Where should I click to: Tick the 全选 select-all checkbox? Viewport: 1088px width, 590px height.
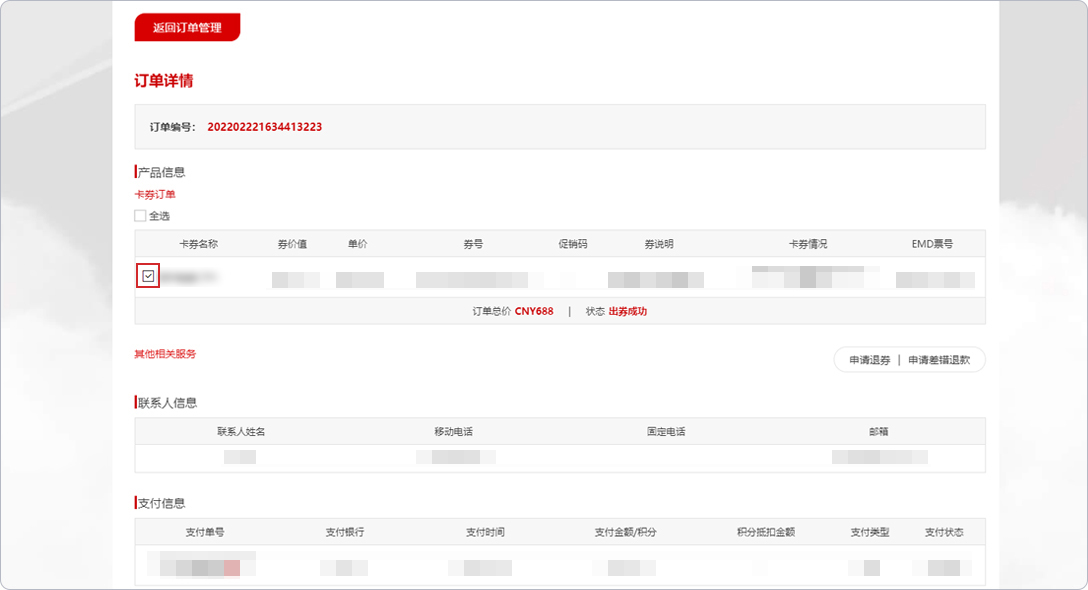click(x=140, y=216)
